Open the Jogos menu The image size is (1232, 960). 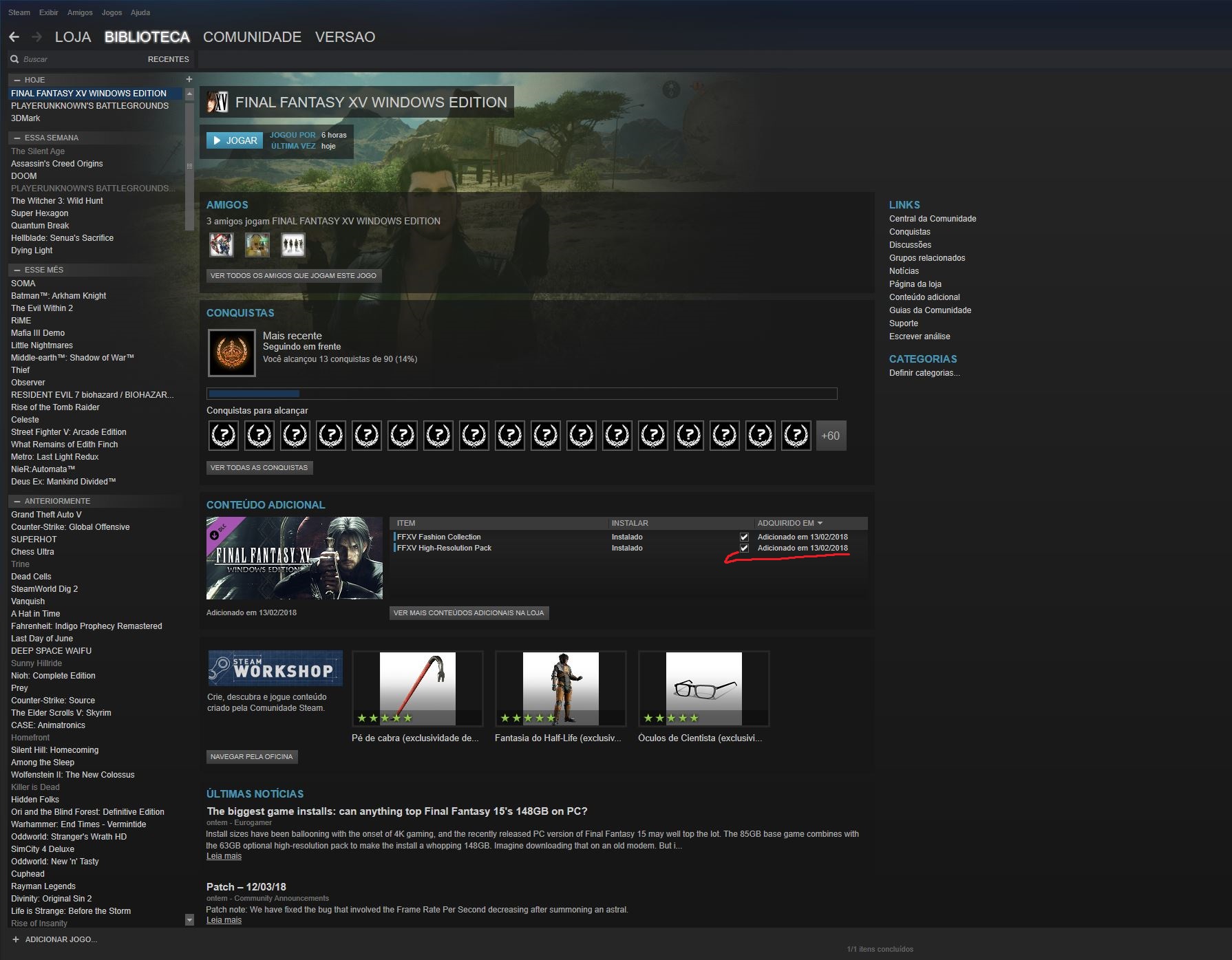point(111,12)
